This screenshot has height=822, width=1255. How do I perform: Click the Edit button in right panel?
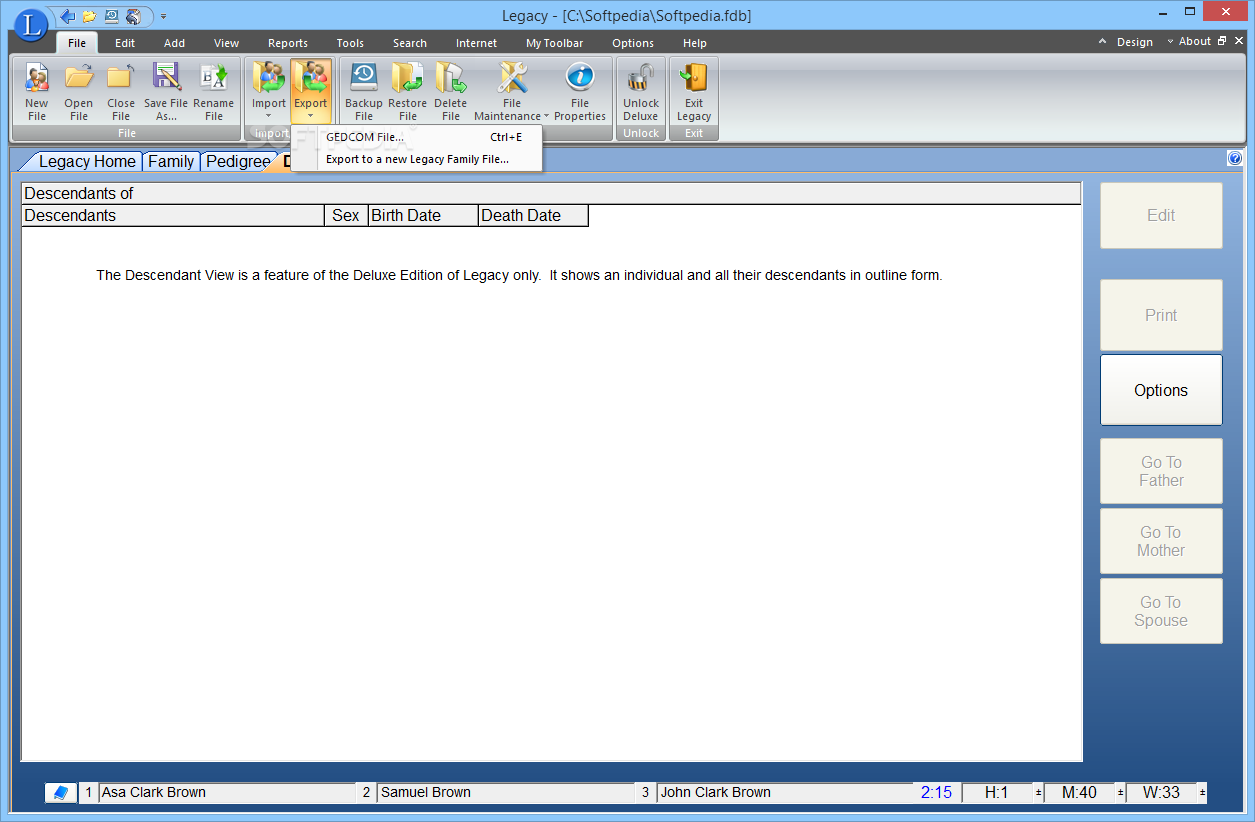(x=1161, y=215)
